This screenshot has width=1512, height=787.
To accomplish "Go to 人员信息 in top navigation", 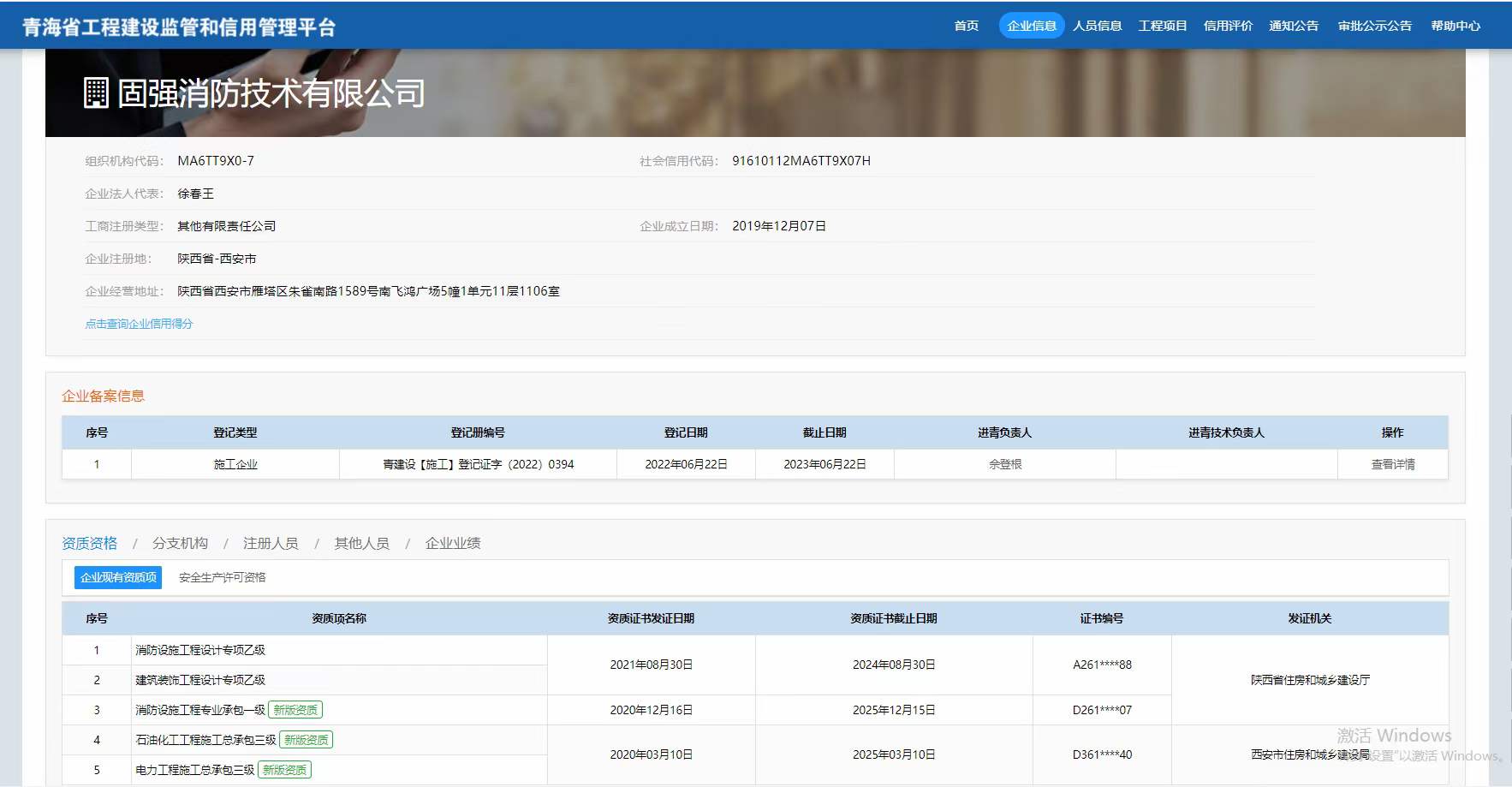I will pos(1097,26).
